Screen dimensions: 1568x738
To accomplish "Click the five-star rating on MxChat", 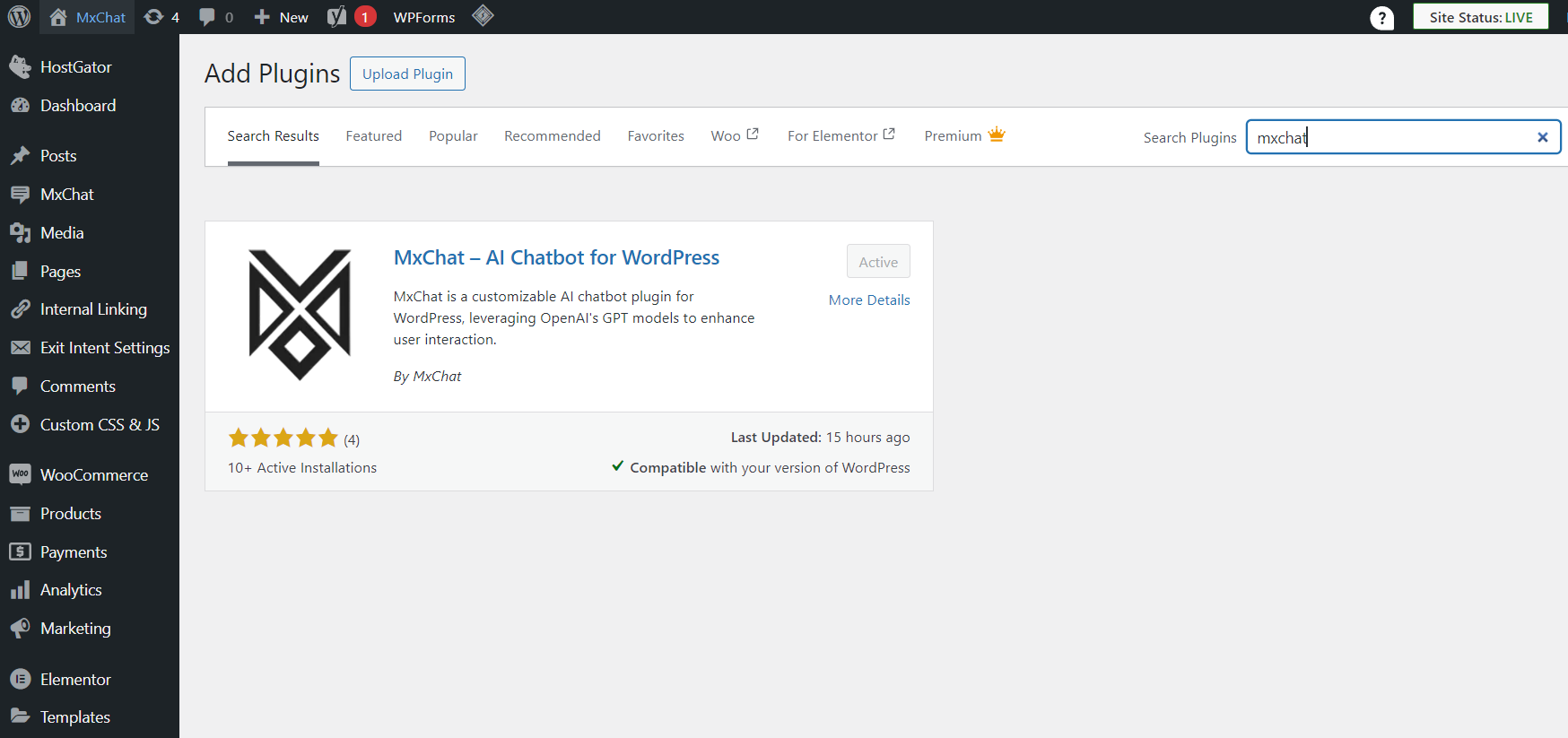I will click(x=283, y=438).
